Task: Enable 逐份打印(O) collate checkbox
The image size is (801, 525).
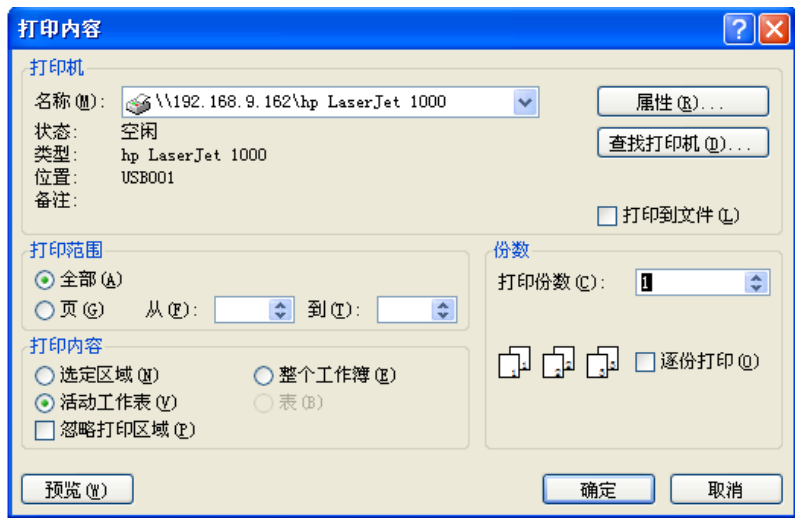Action: (645, 362)
